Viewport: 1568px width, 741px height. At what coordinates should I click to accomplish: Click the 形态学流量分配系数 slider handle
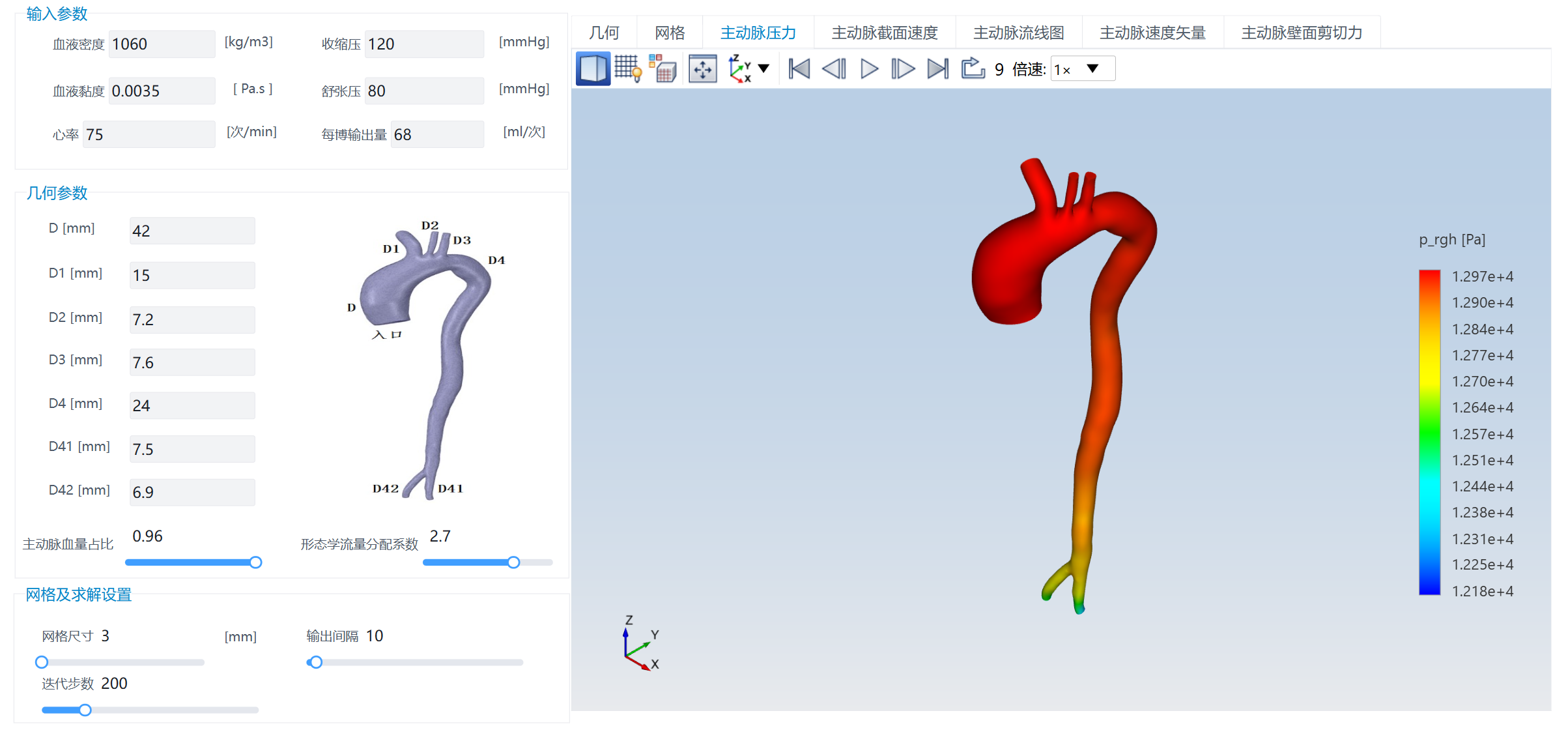(x=513, y=562)
